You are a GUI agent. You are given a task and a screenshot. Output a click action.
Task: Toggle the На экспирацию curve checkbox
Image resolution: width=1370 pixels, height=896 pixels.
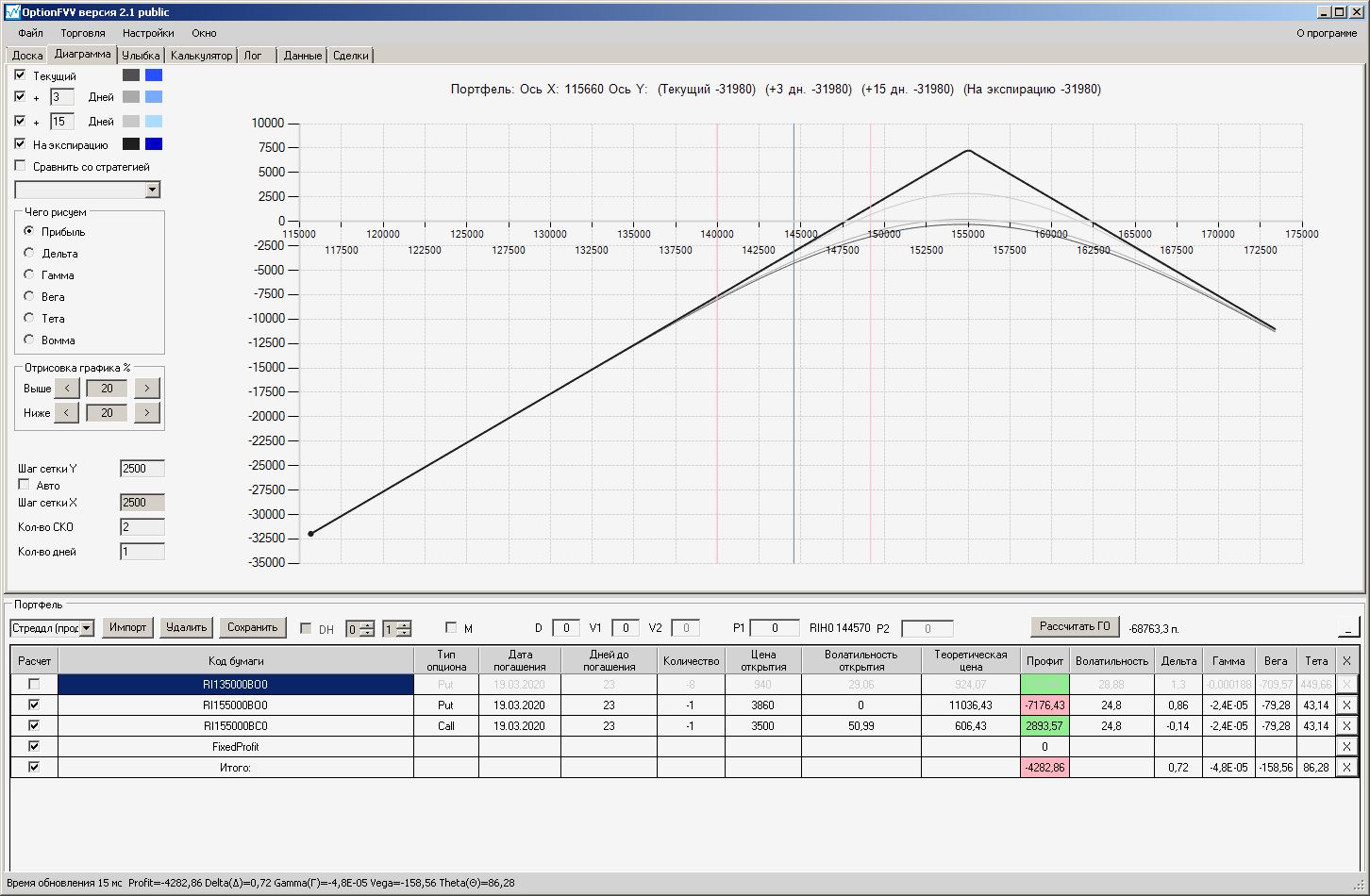pyautogui.click(x=20, y=144)
